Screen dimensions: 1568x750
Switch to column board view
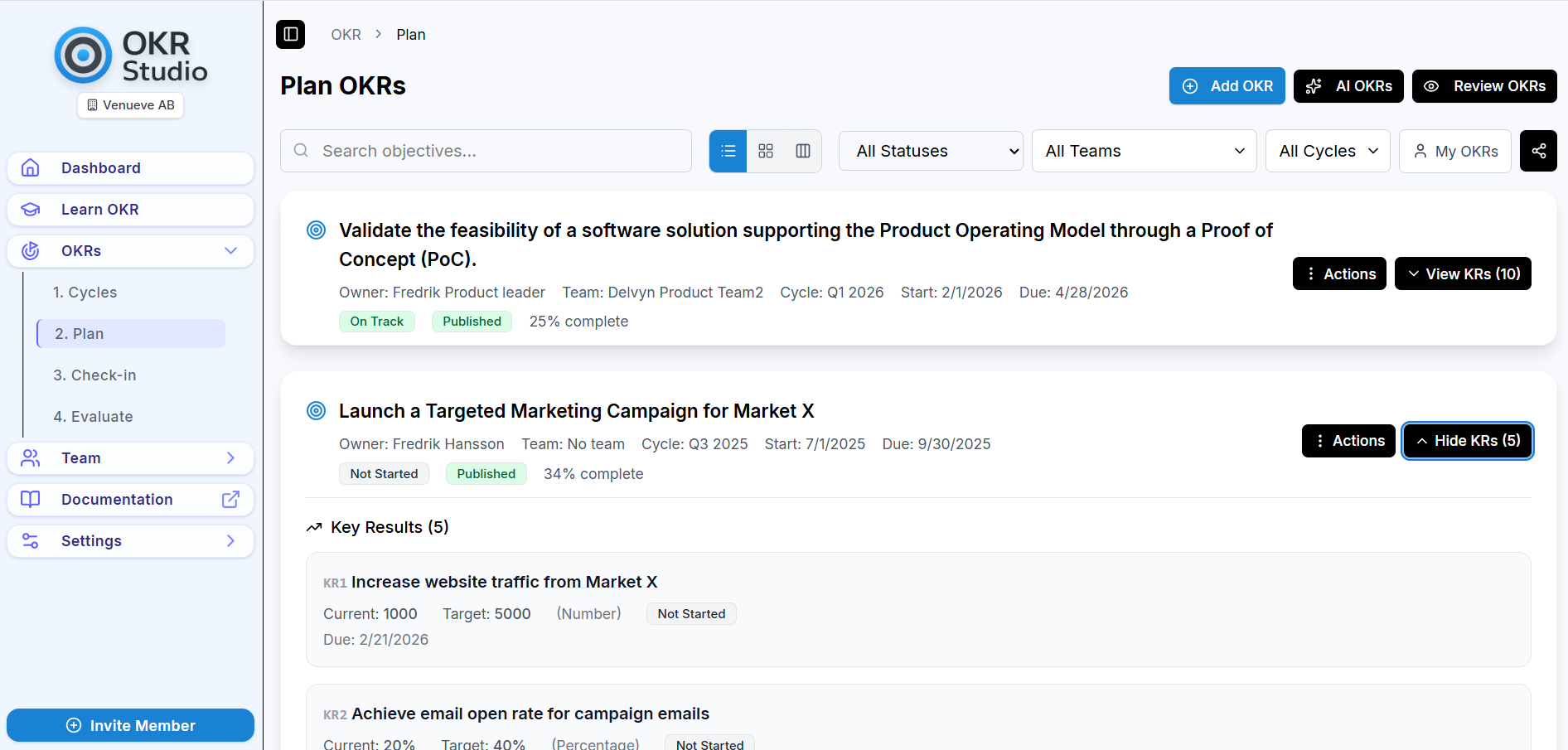[x=803, y=151]
